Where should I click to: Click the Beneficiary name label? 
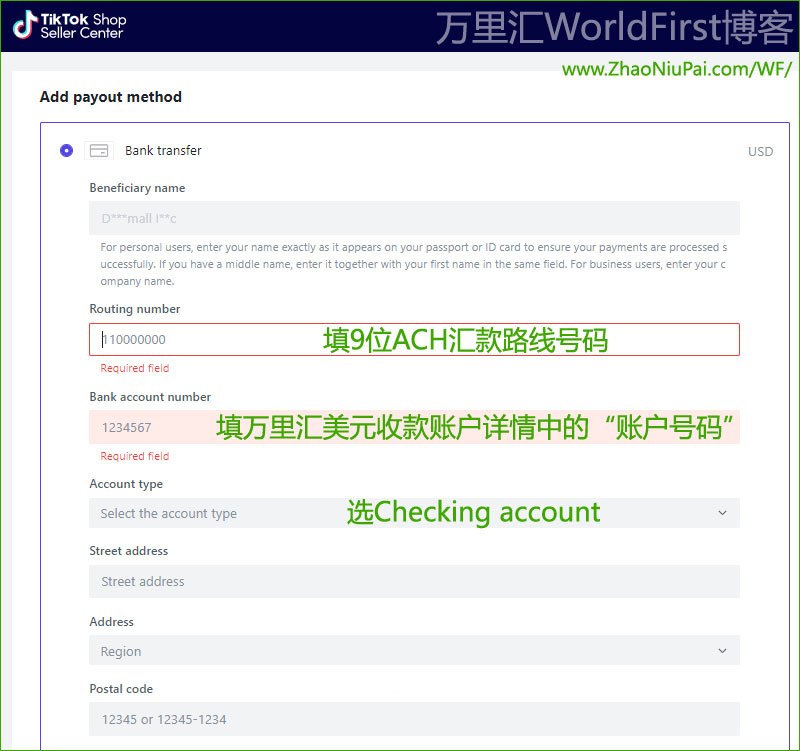pyautogui.click(x=137, y=188)
